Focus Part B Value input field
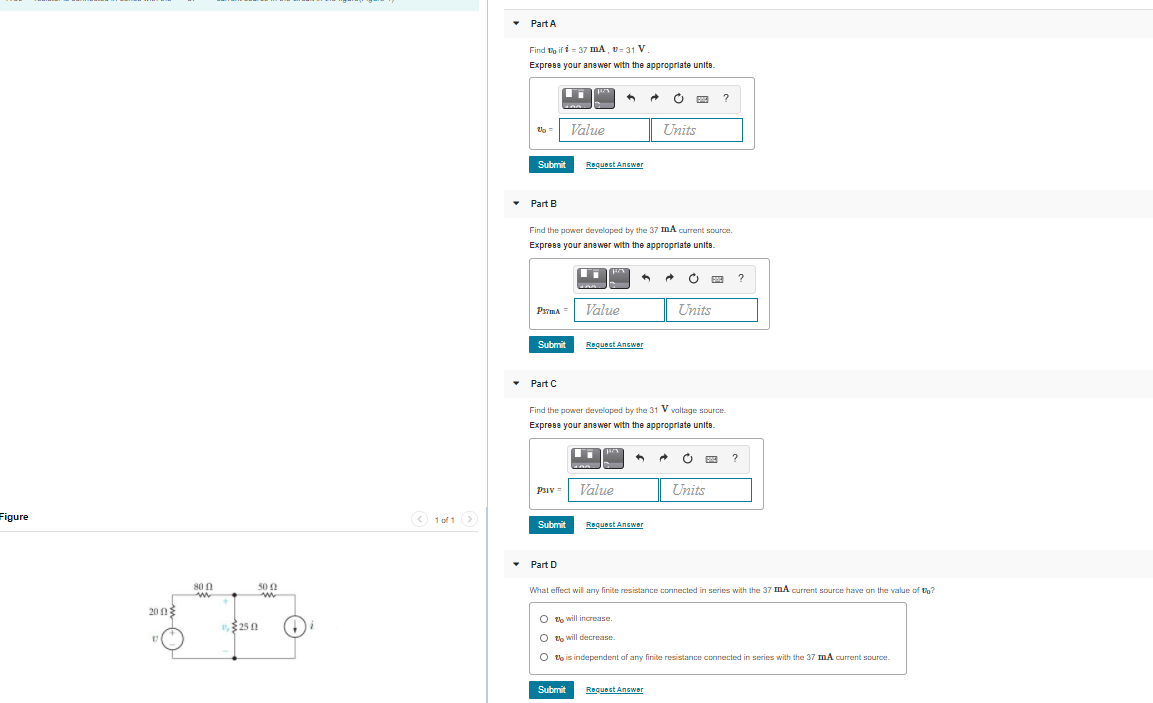This screenshot has height=703, width=1153. pyautogui.click(x=619, y=310)
